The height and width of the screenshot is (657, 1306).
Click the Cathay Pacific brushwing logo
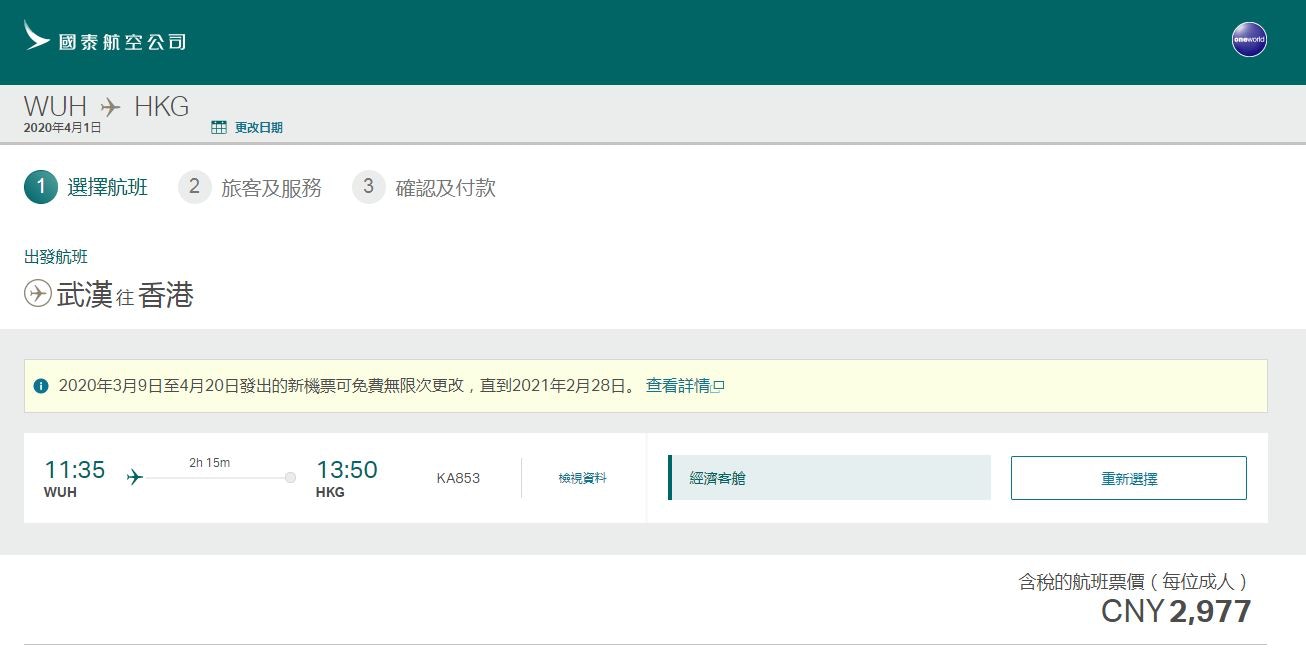coord(37,36)
